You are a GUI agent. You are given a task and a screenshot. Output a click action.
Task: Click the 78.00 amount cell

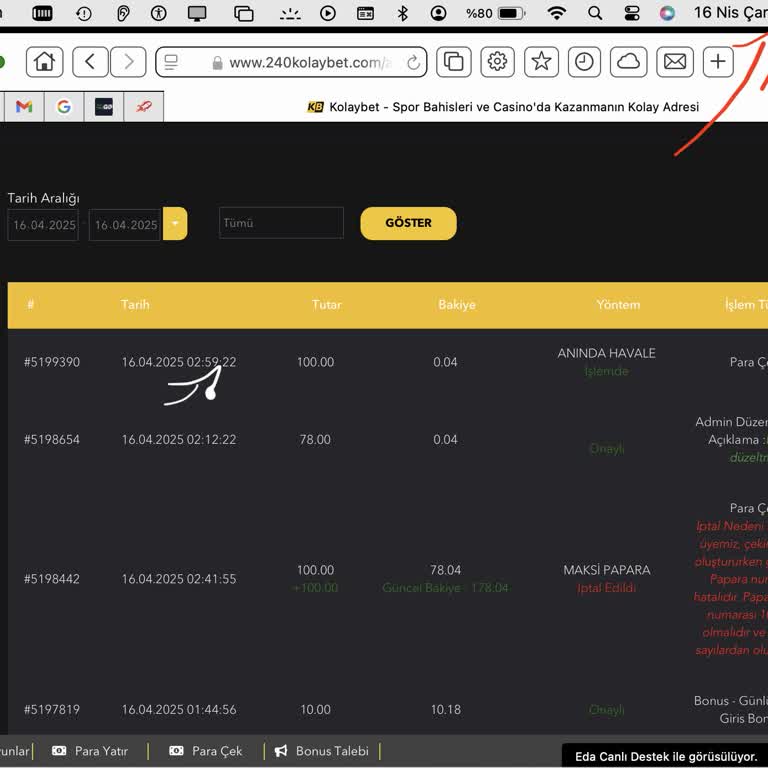pos(315,439)
